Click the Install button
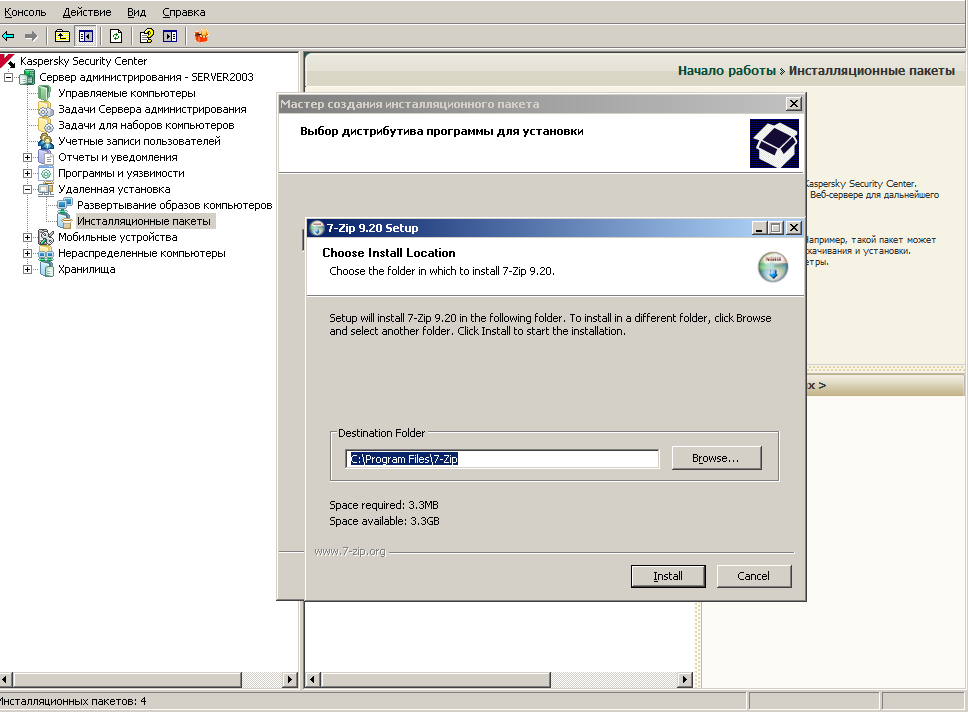Viewport: 968px width, 712px height. coord(668,576)
